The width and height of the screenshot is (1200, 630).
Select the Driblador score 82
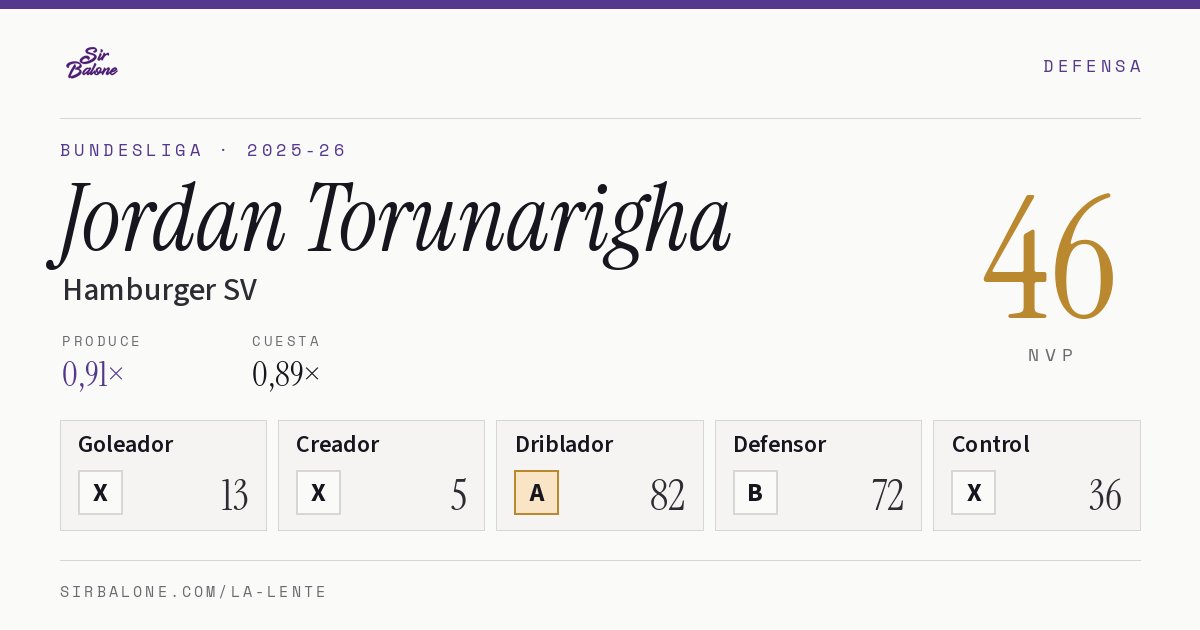[x=668, y=495]
